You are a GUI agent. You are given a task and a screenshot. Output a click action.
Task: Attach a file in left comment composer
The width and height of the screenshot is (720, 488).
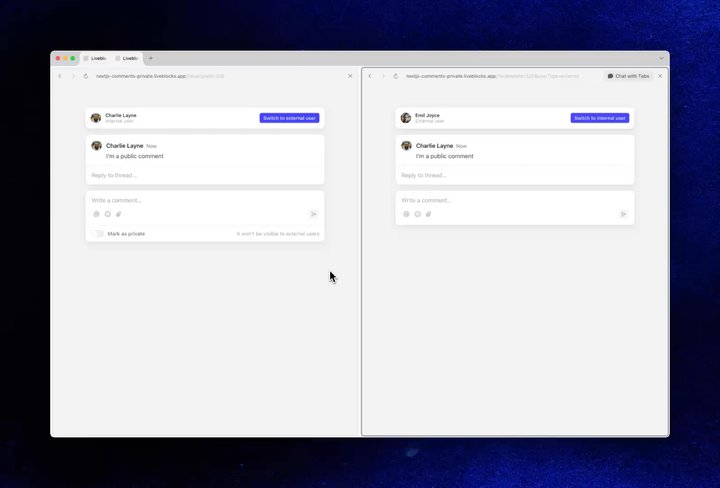coord(118,214)
